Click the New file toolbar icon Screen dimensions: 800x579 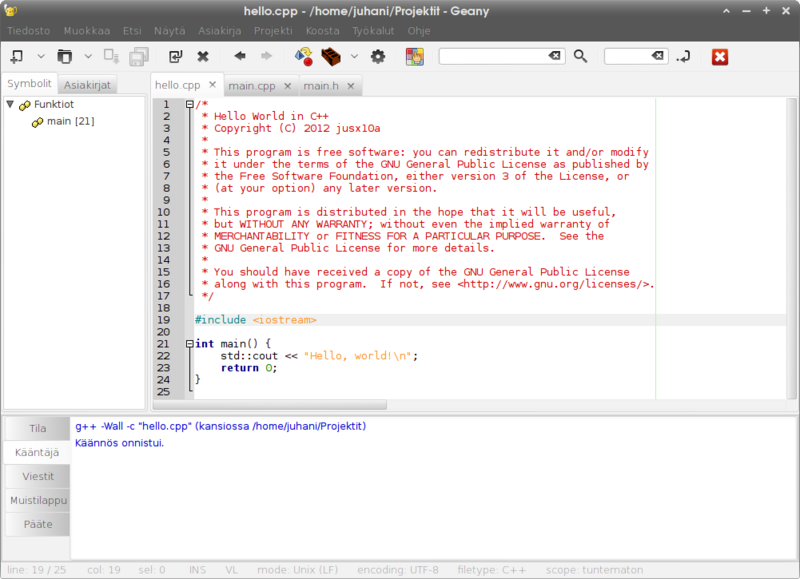click(18, 56)
